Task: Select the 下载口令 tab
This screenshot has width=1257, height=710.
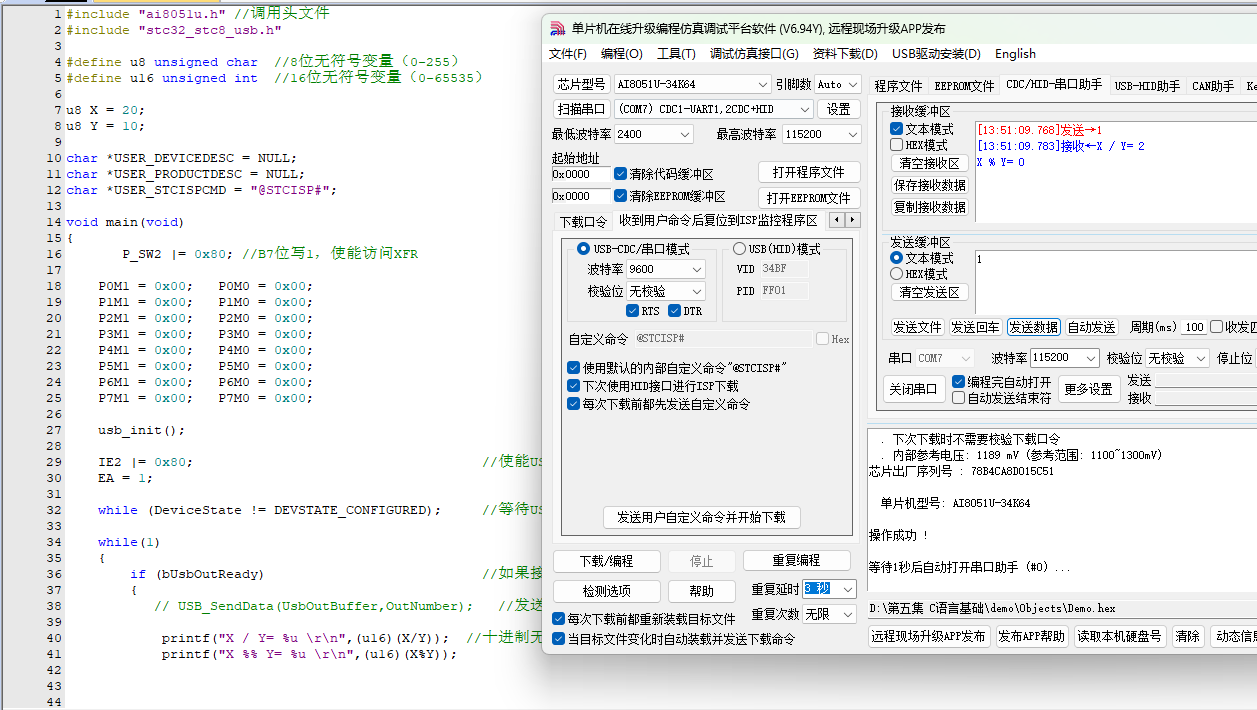Action: 583,221
